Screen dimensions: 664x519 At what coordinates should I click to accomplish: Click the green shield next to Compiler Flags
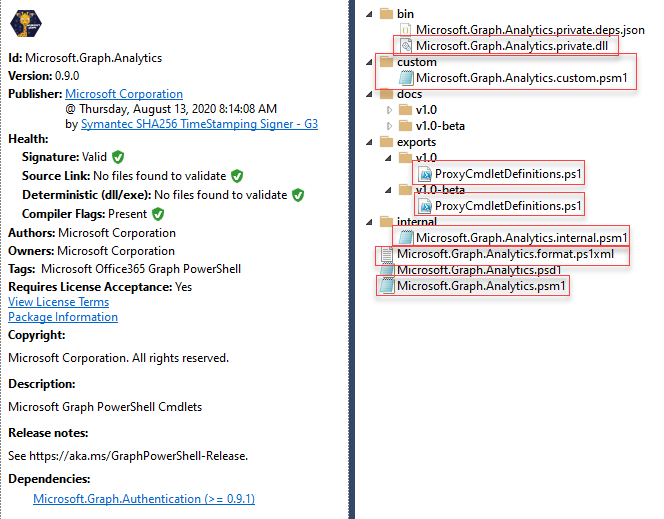point(158,214)
